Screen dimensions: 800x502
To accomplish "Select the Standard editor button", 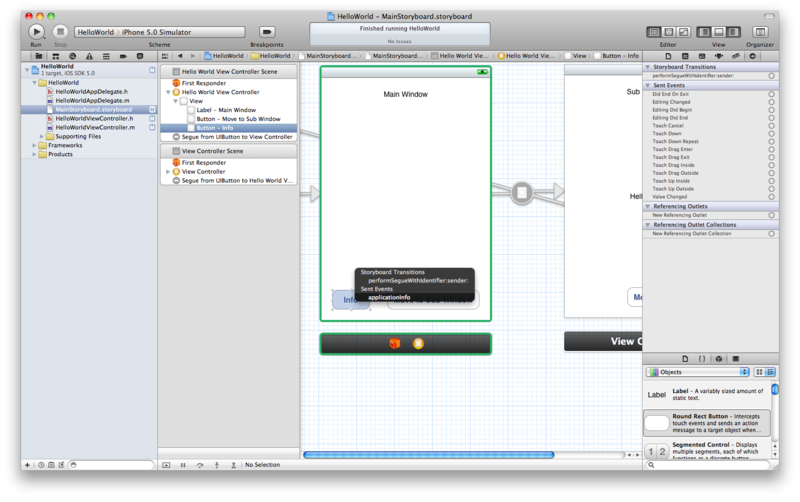I will tap(654, 32).
